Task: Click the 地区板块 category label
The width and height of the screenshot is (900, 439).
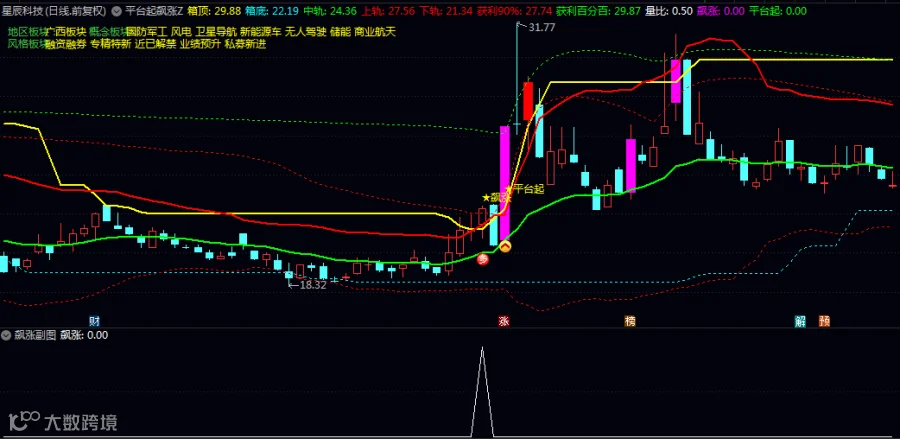Action: point(26,32)
